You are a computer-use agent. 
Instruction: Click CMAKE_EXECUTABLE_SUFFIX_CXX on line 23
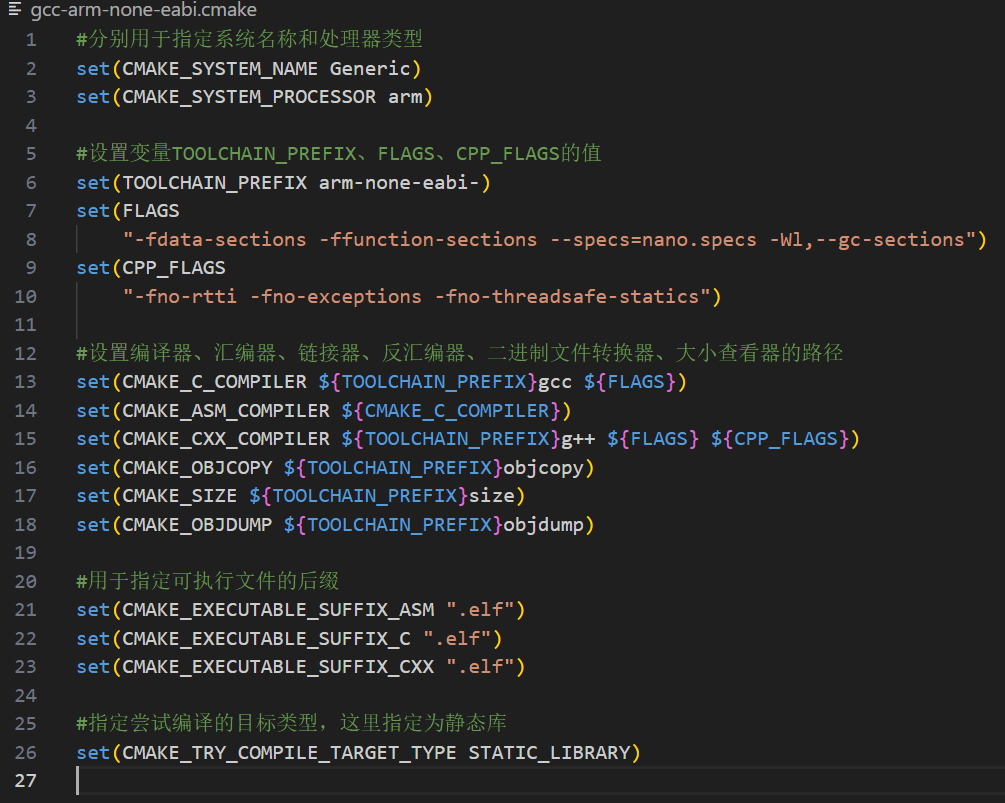[x=278, y=666]
